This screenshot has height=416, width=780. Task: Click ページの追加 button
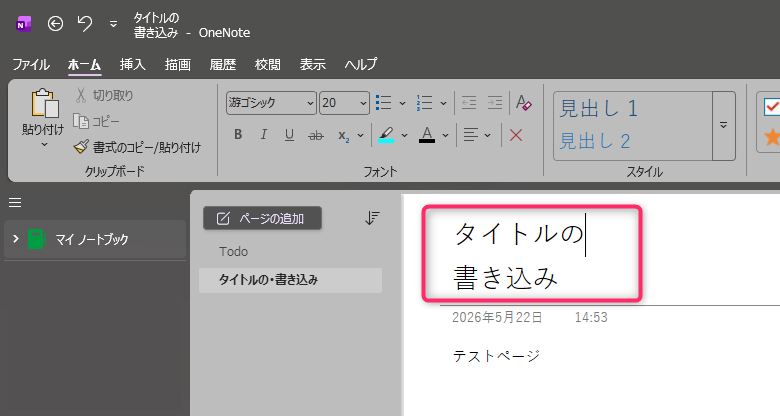(262, 218)
